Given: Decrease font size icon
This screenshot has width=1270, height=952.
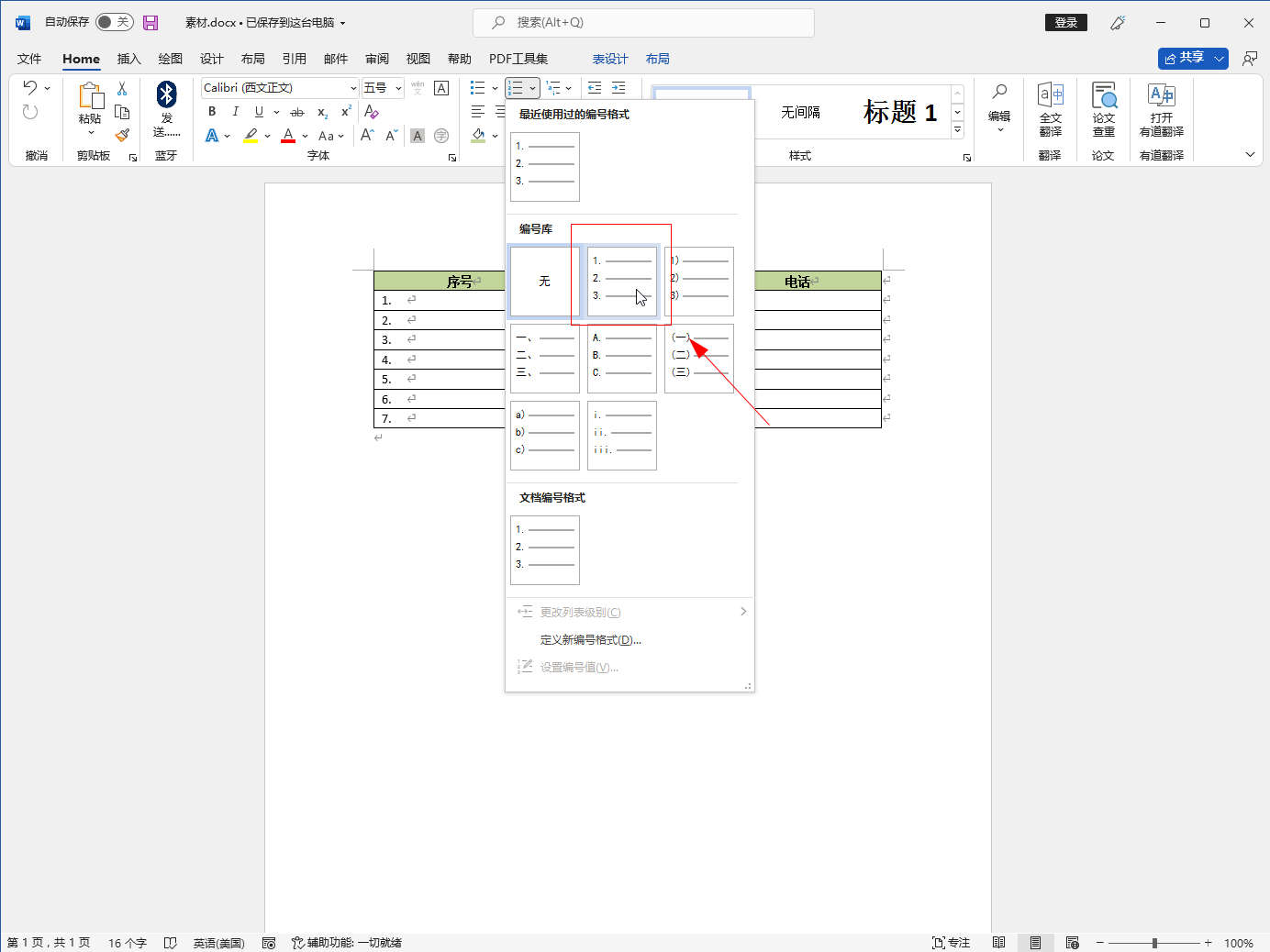Looking at the screenshot, I should click(392, 136).
